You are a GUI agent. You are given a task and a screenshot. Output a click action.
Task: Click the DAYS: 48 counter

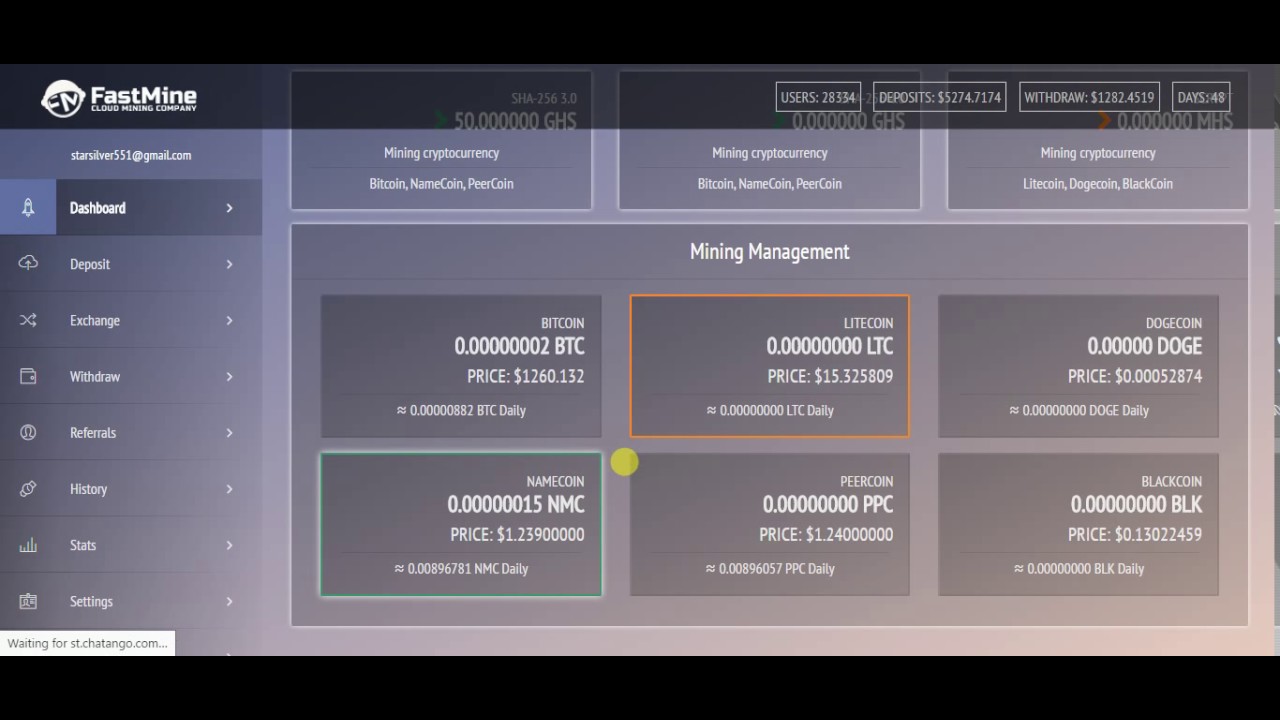(x=1201, y=97)
